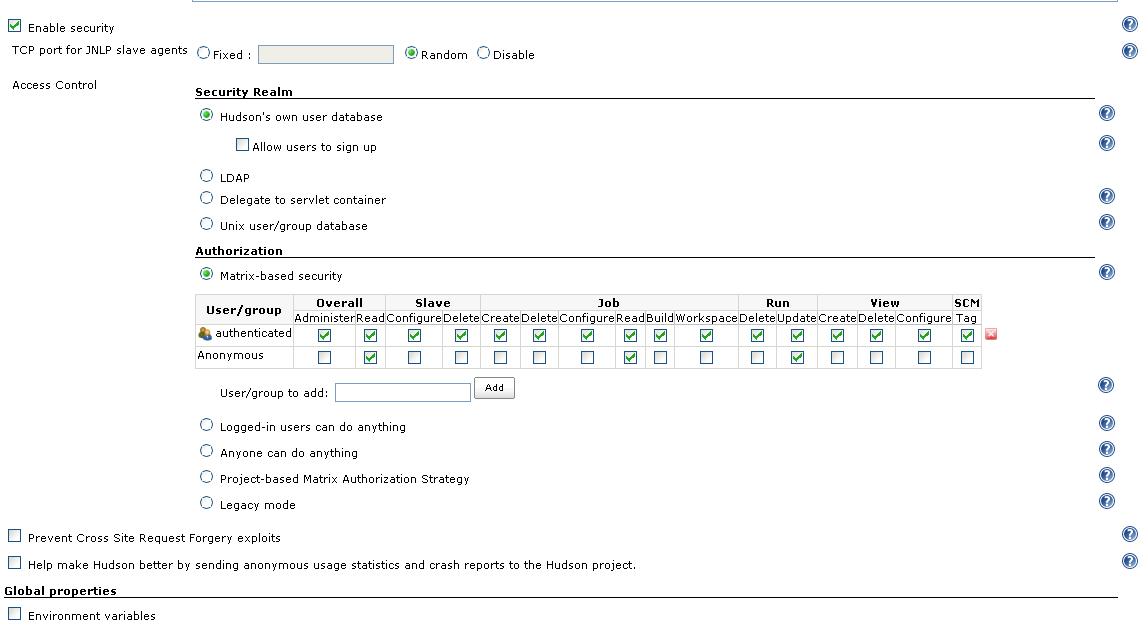
Task: Click the User/group to add text field
Action: coord(402,393)
